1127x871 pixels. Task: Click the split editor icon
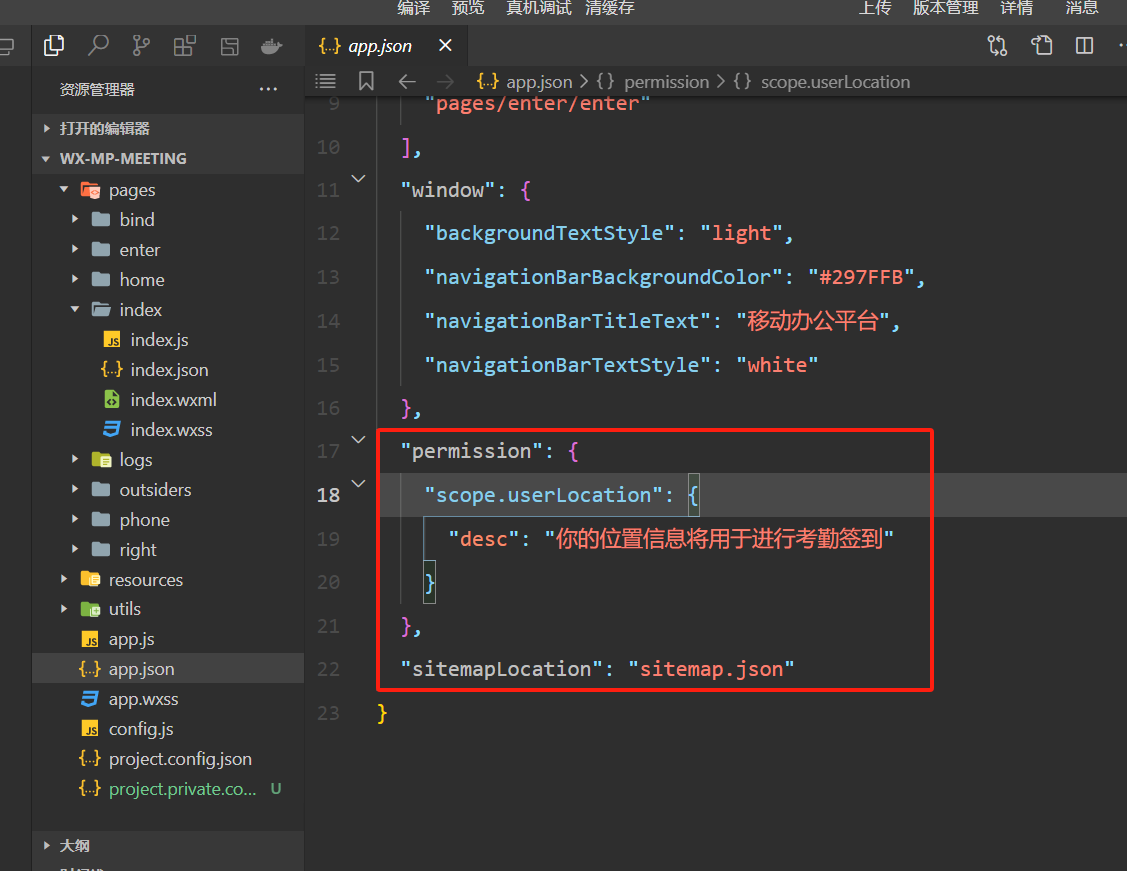point(1084,45)
